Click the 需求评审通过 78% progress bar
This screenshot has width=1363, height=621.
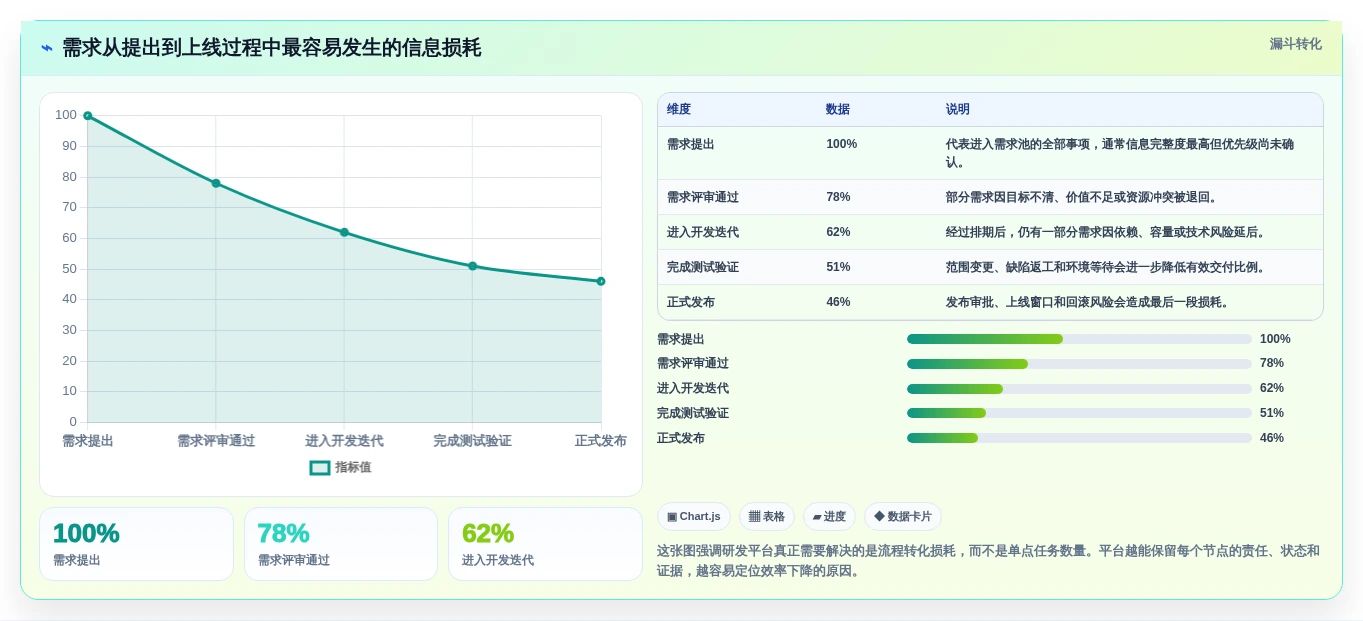[x=1079, y=364]
